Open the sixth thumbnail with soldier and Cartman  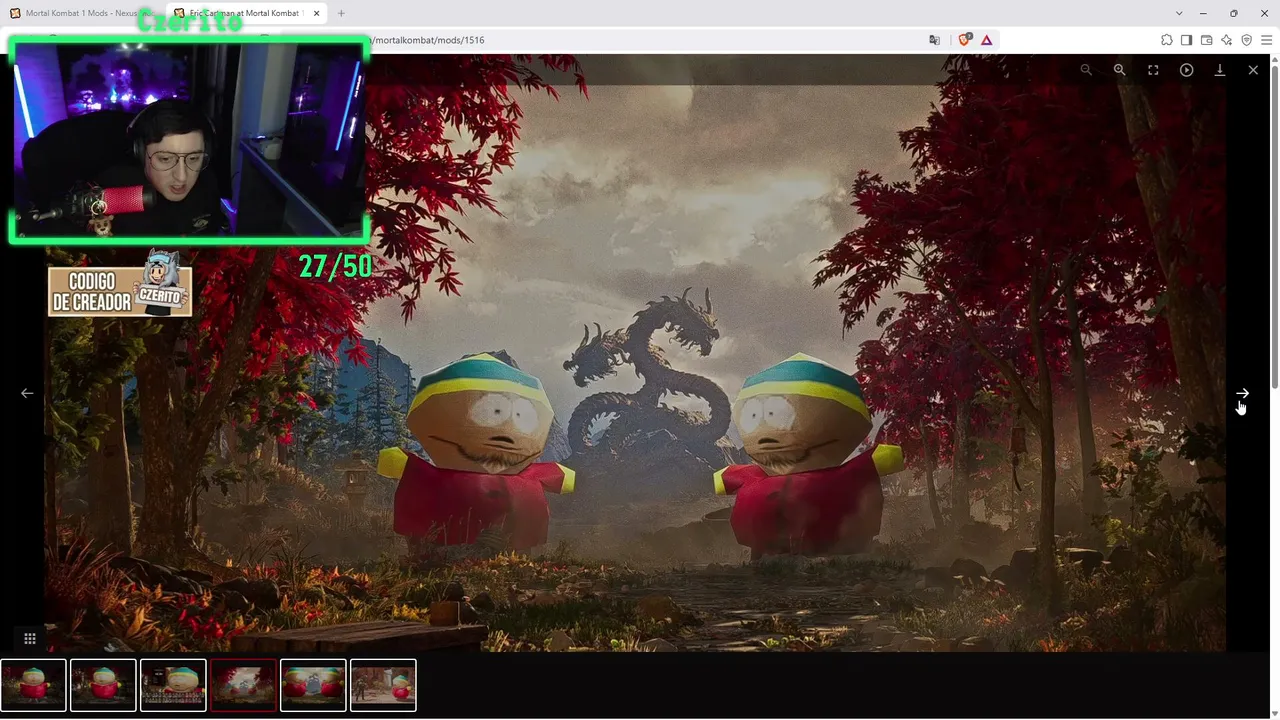383,685
